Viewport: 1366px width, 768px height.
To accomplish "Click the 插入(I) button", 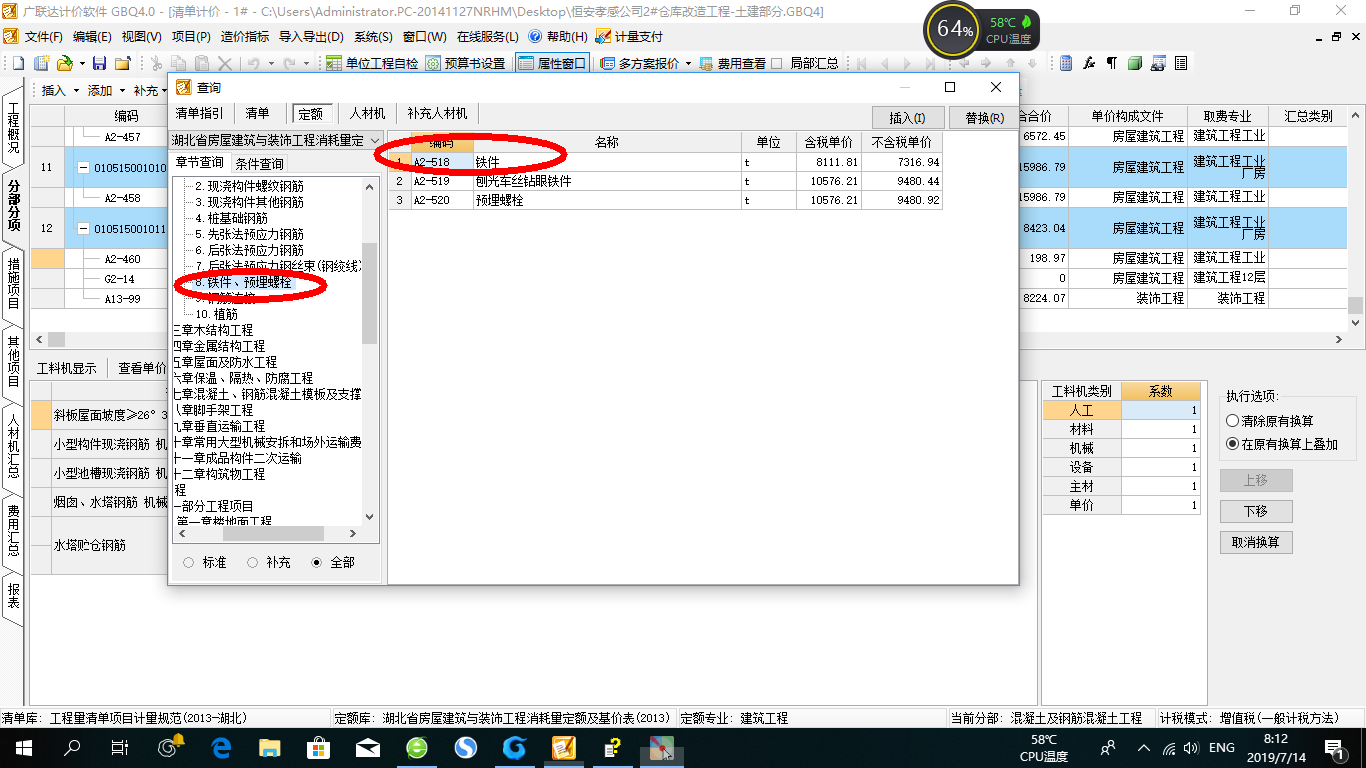I will (908, 118).
